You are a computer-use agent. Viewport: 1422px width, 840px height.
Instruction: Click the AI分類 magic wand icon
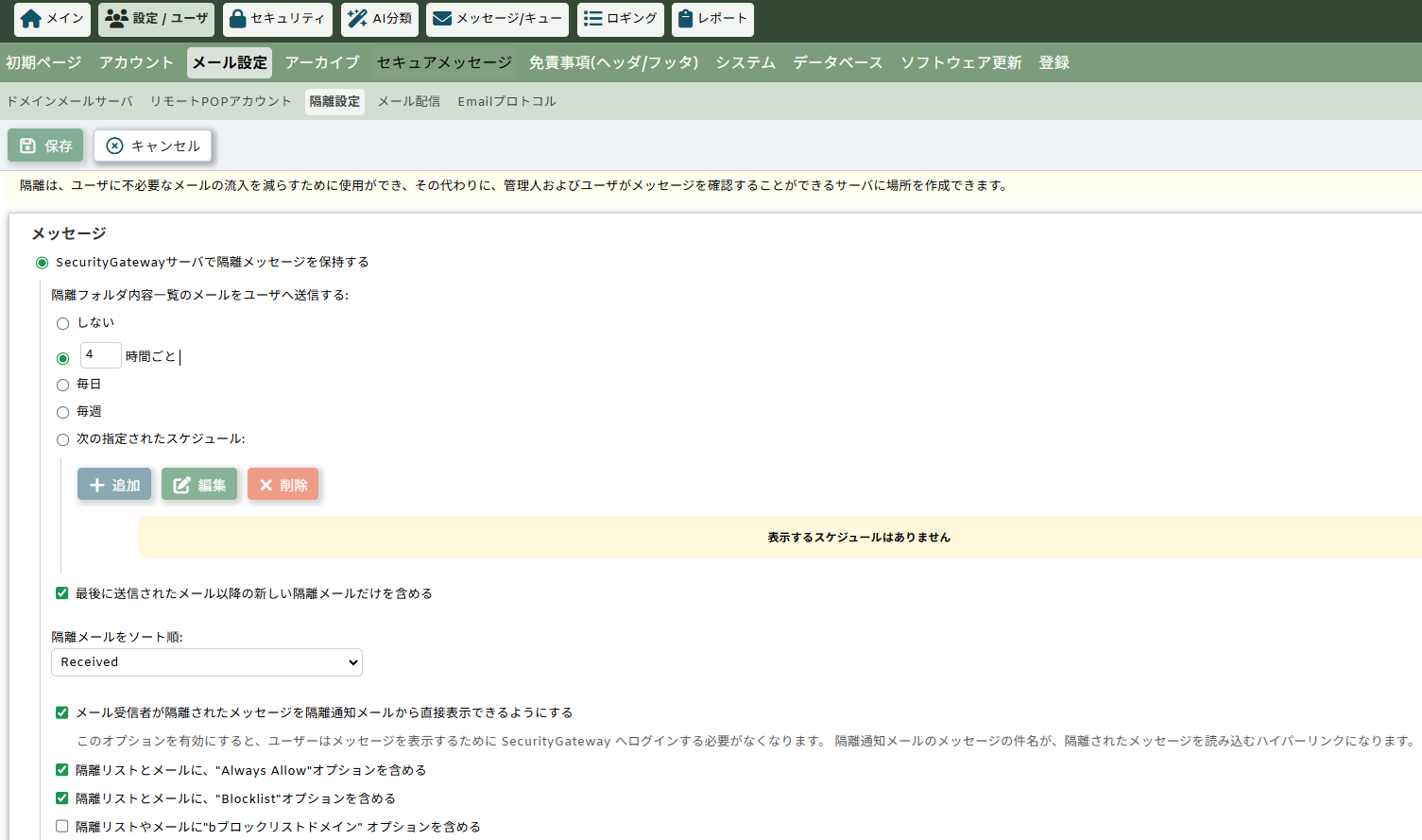[357, 19]
